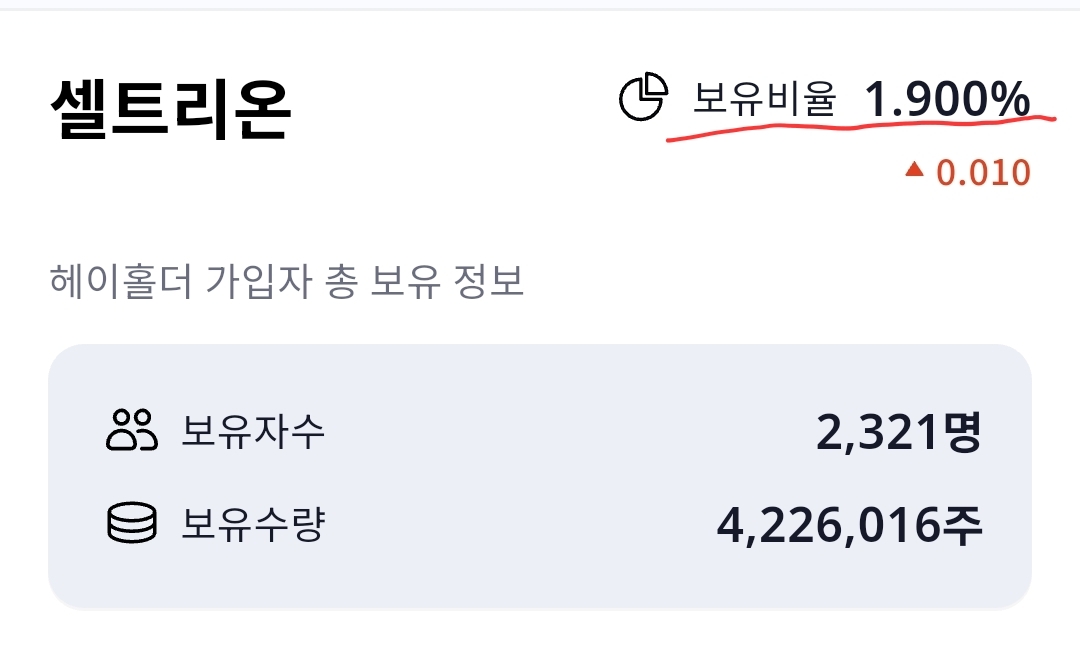Tap the 보유비율 label
The width and height of the screenshot is (1080, 648).
tap(764, 98)
